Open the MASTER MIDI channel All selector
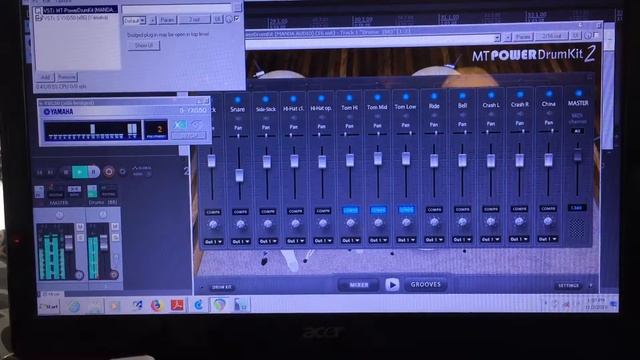The height and width of the screenshot is (360, 640). (x=577, y=131)
